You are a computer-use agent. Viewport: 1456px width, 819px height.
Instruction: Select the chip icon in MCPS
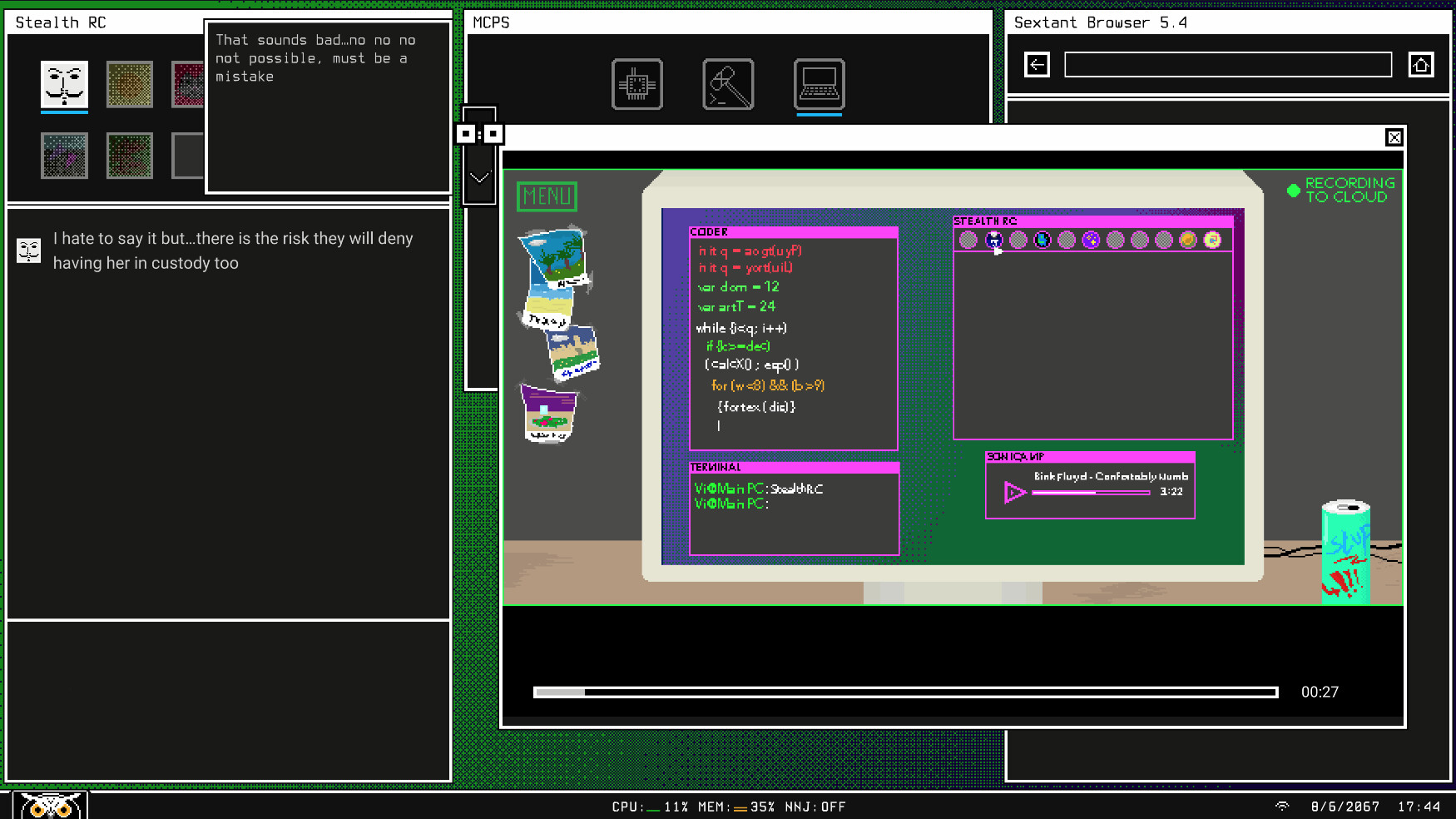(637, 83)
